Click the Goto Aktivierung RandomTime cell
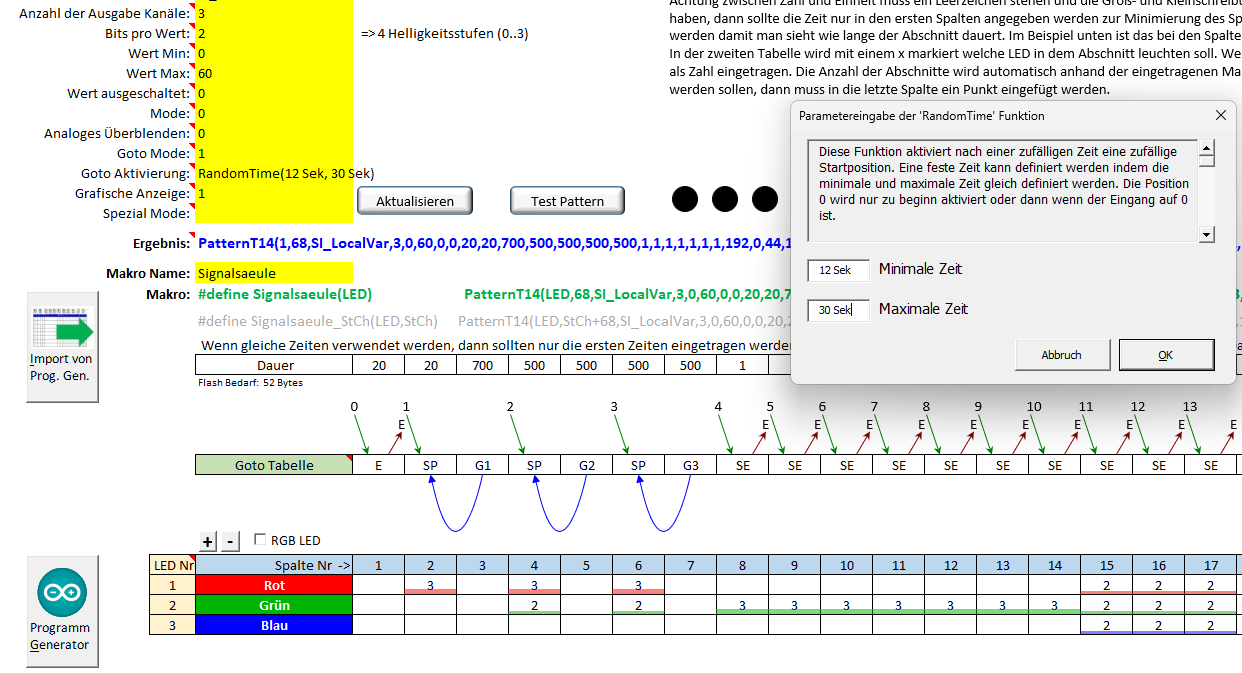This screenshot has height=673, width=1242. click(x=274, y=173)
